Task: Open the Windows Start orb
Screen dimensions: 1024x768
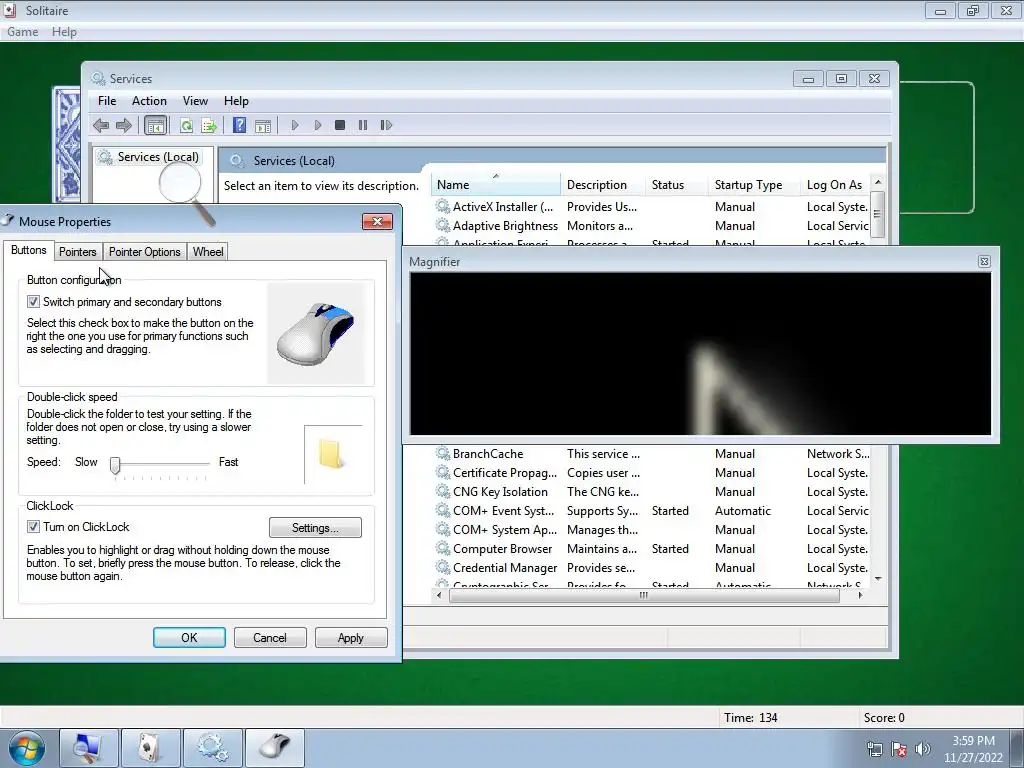Action: click(x=27, y=748)
